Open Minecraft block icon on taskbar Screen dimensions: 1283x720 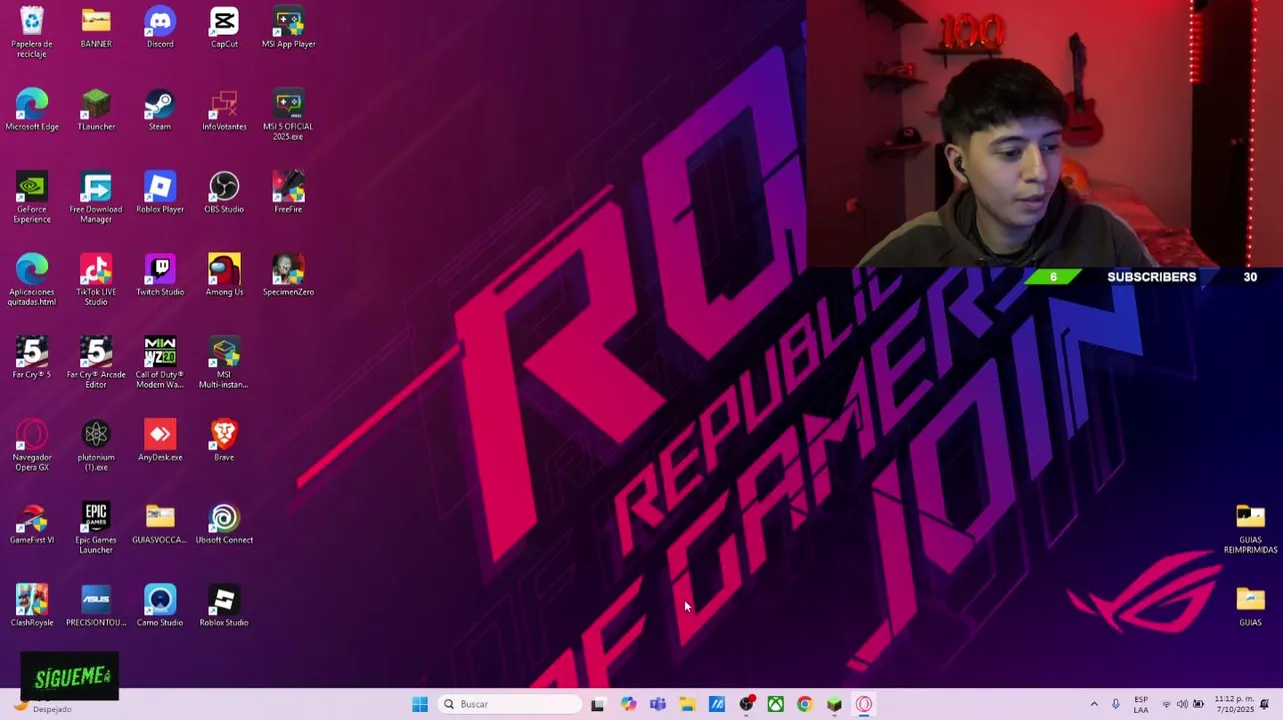pos(835,704)
